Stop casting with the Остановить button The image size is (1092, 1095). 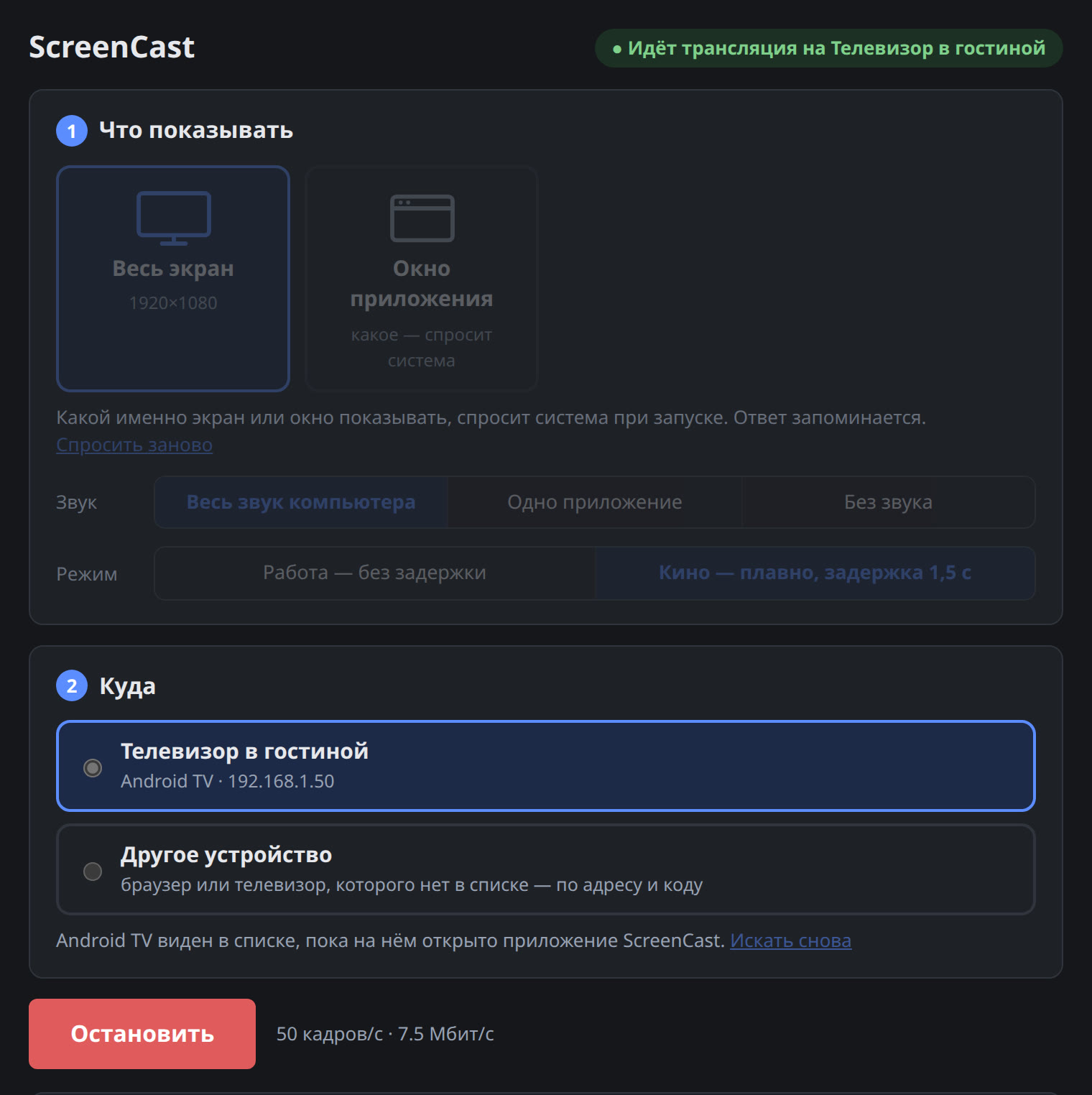142,1034
